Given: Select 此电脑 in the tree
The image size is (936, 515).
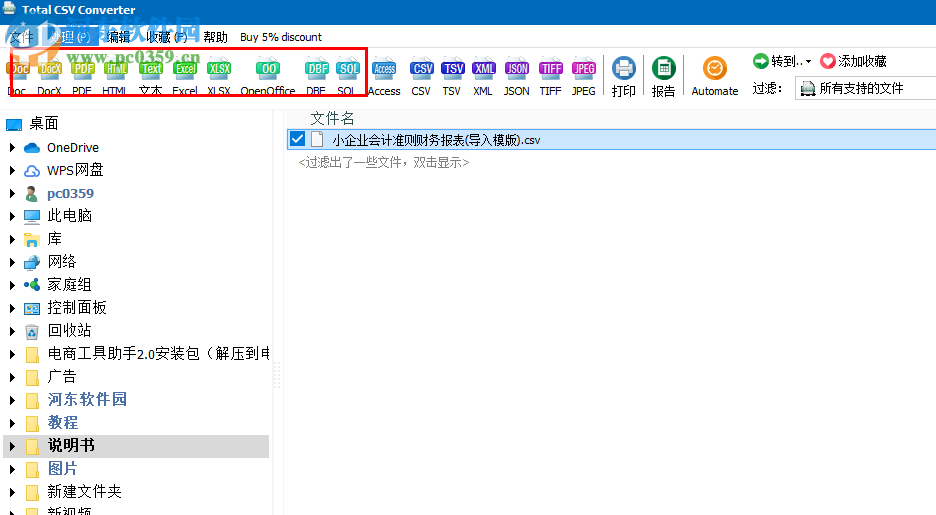Looking at the screenshot, I should (70, 215).
